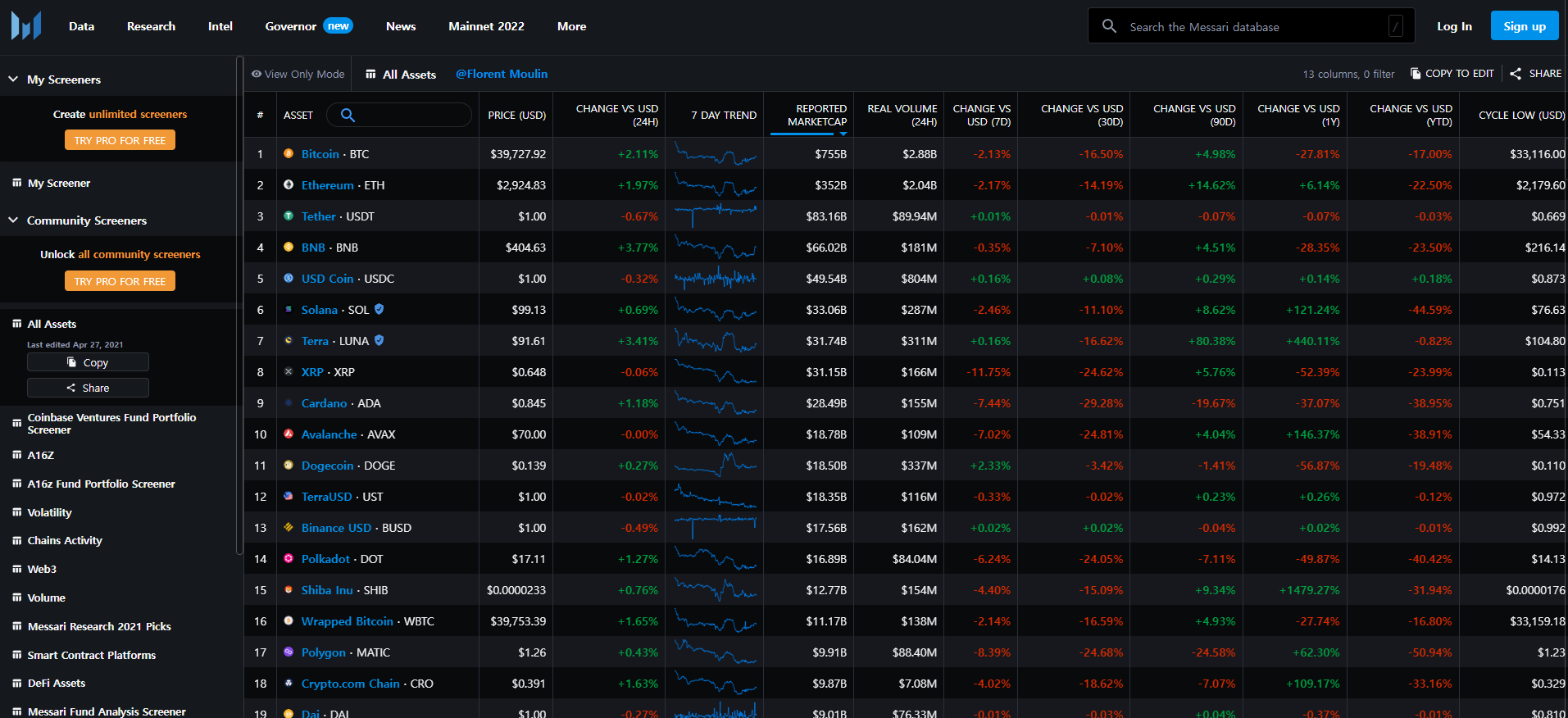1568x718 pixels.
Task: Open the Dogecoin 7 day trend chart
Action: pos(715,465)
